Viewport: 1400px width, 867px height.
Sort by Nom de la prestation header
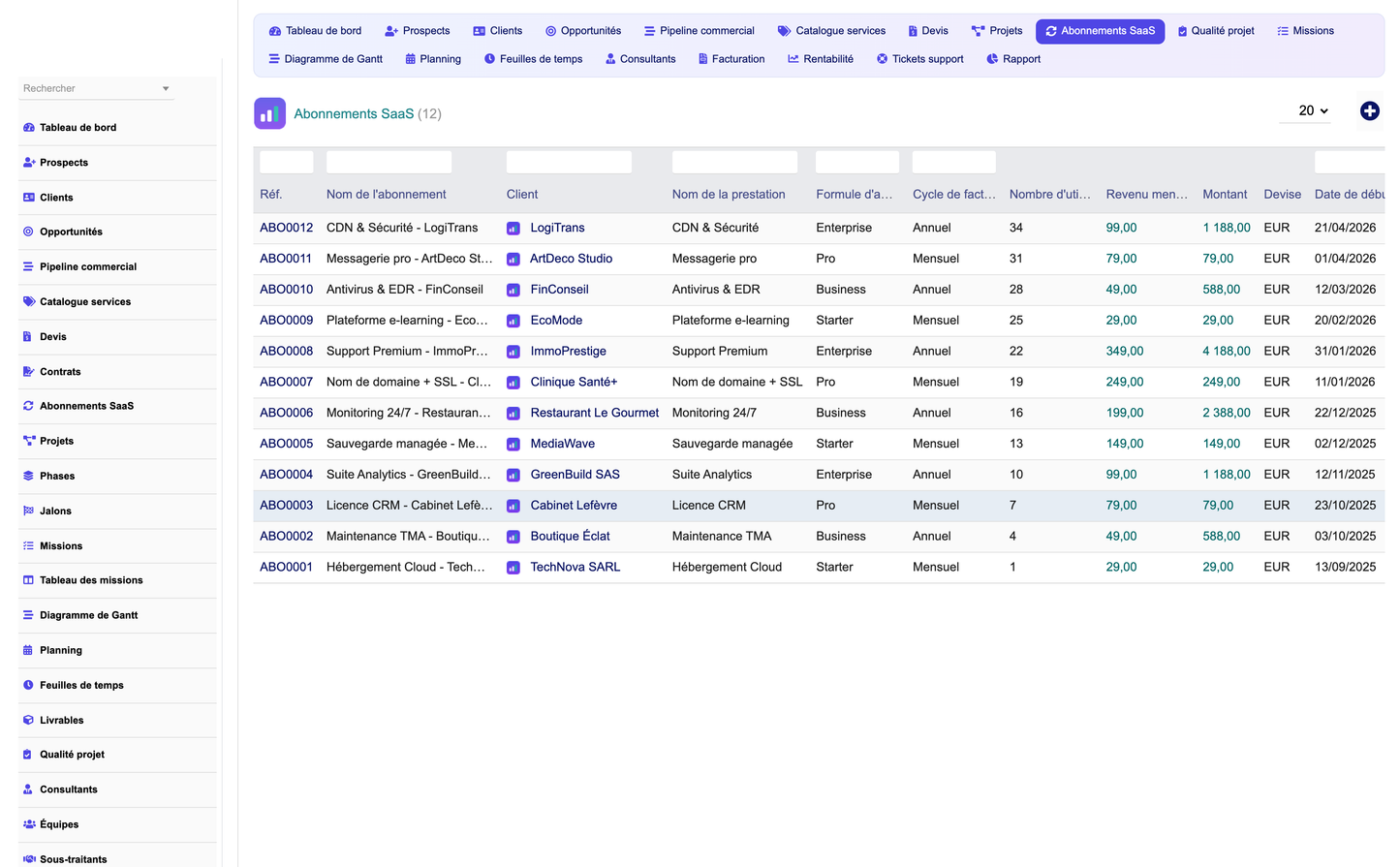tap(729, 194)
